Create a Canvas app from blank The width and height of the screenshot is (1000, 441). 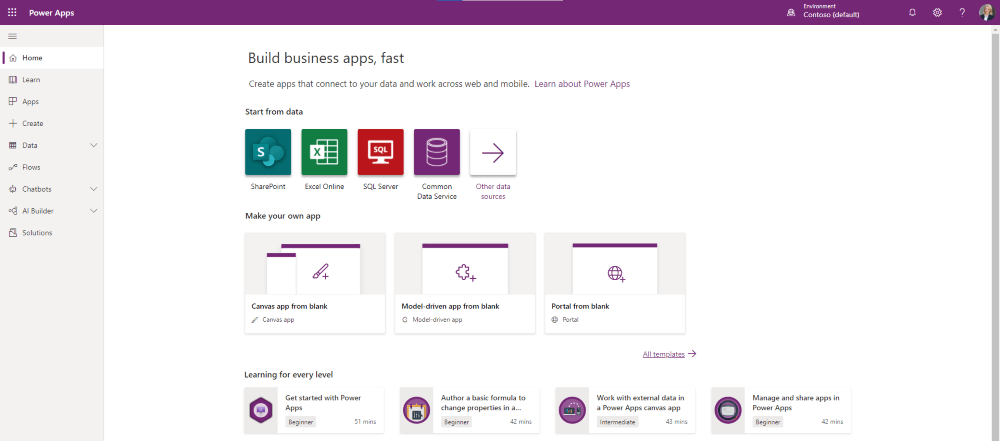(x=314, y=283)
